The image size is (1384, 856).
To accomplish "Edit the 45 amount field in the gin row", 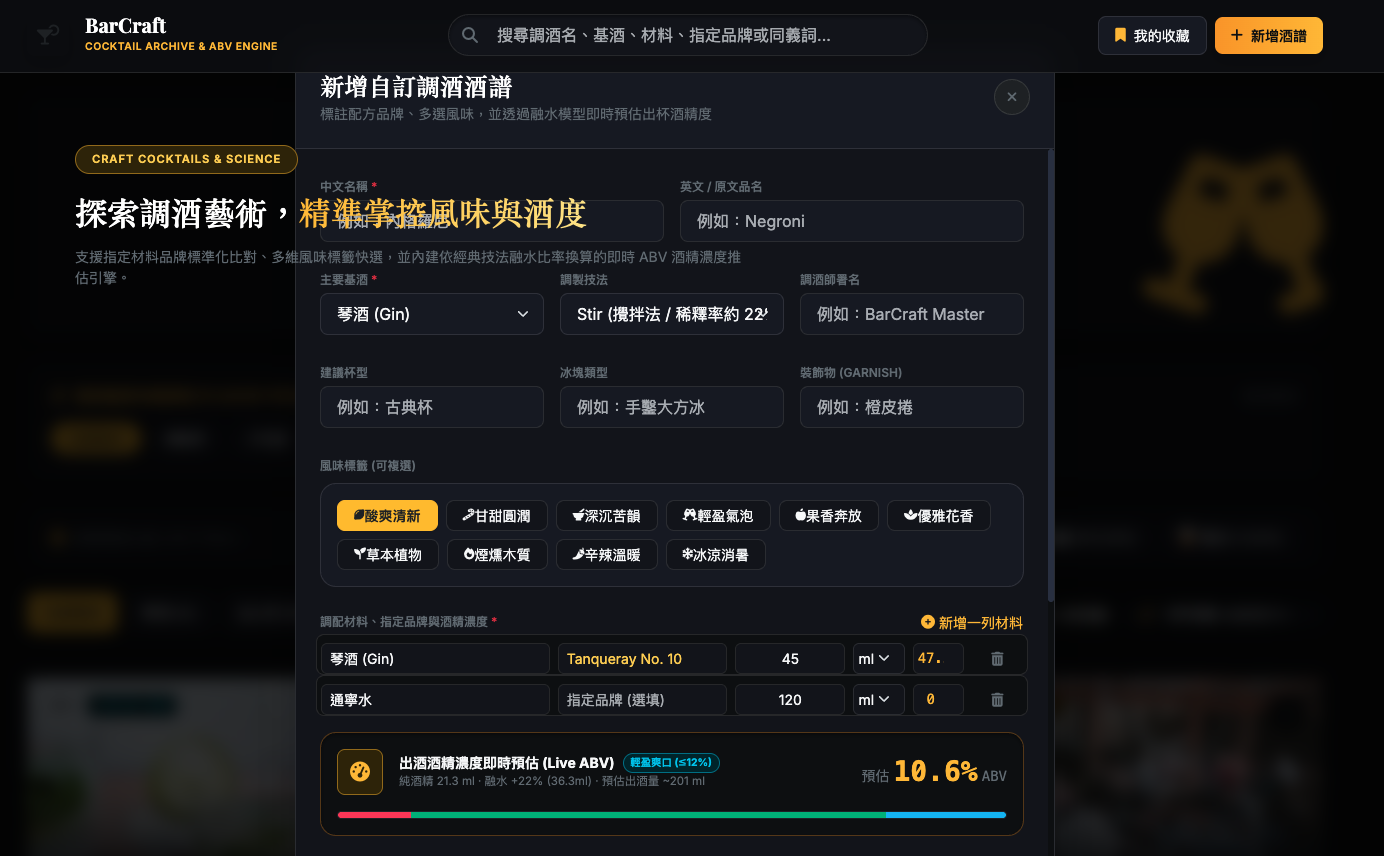I will pos(790,659).
